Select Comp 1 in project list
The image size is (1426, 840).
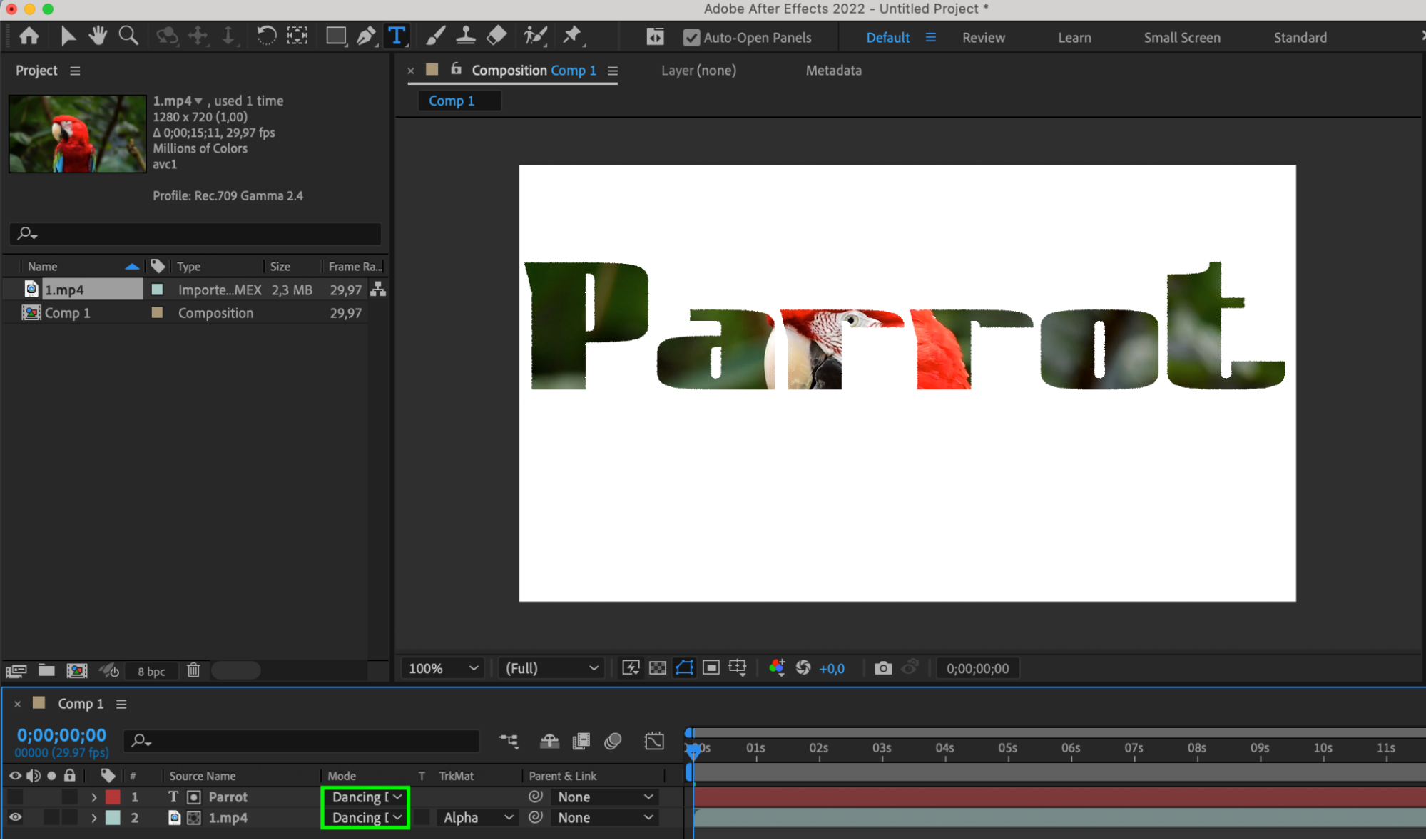point(67,313)
